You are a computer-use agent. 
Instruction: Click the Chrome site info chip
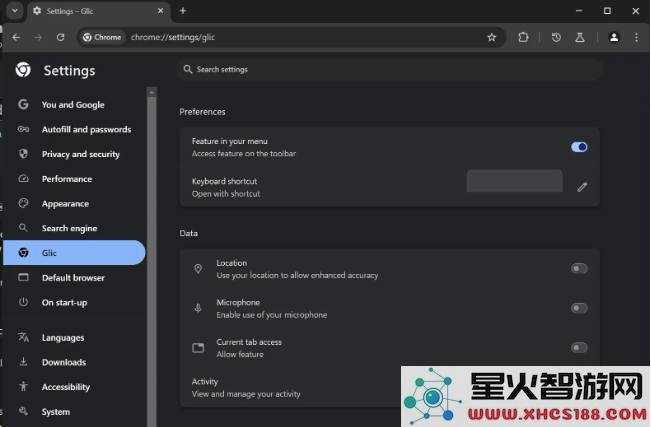click(102, 37)
